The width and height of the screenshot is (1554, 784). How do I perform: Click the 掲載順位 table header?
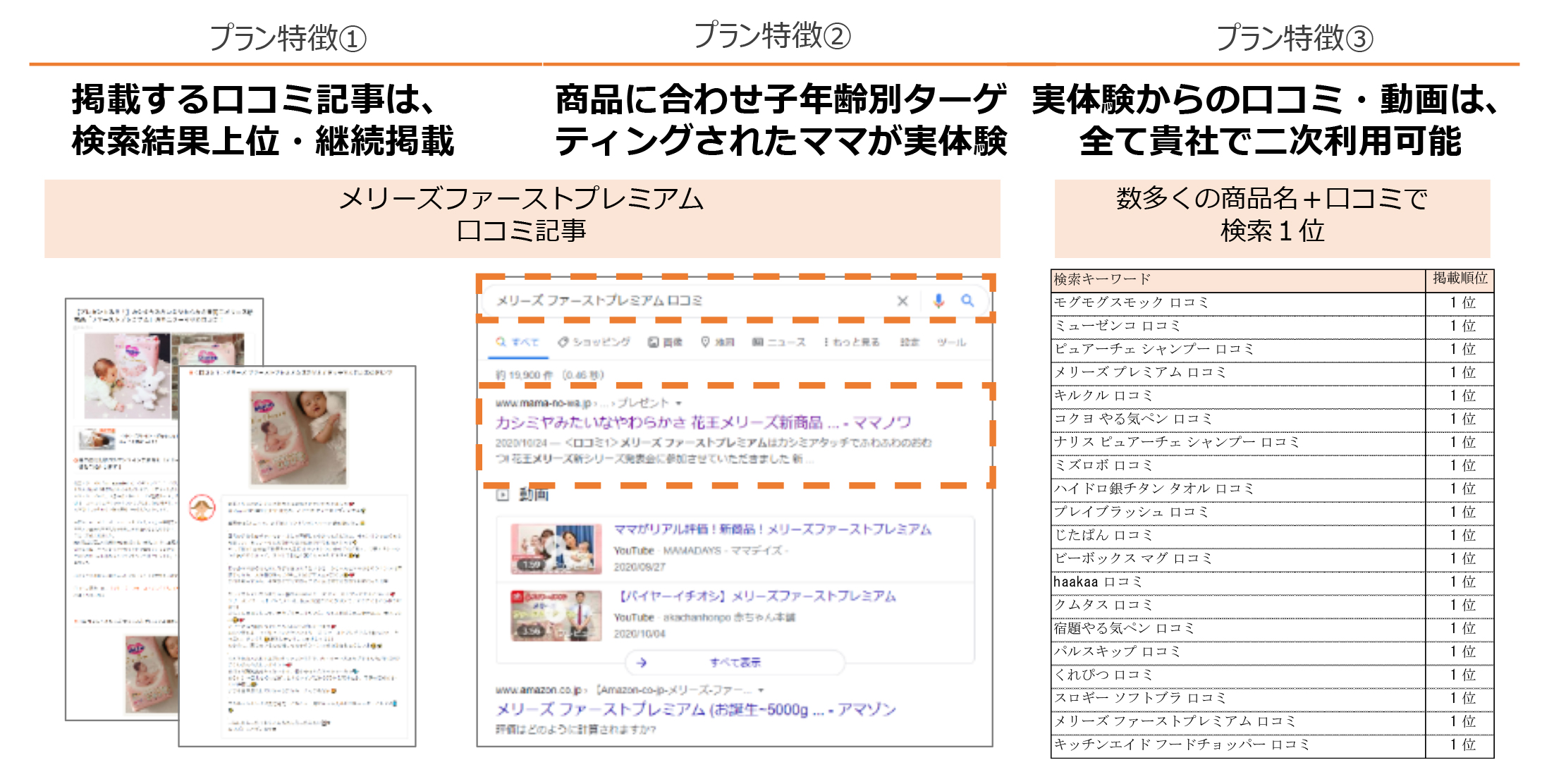1460,279
